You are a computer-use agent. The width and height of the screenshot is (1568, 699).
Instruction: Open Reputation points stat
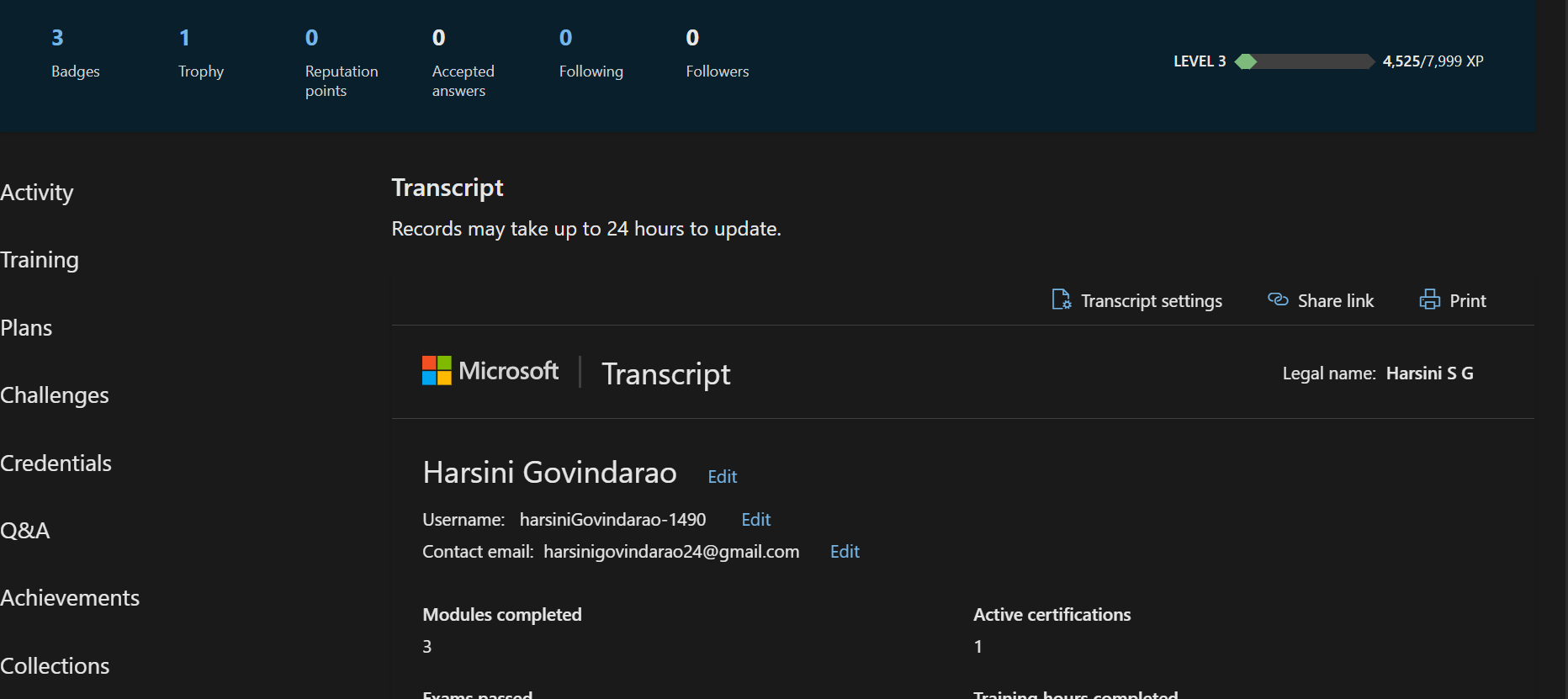click(x=342, y=63)
